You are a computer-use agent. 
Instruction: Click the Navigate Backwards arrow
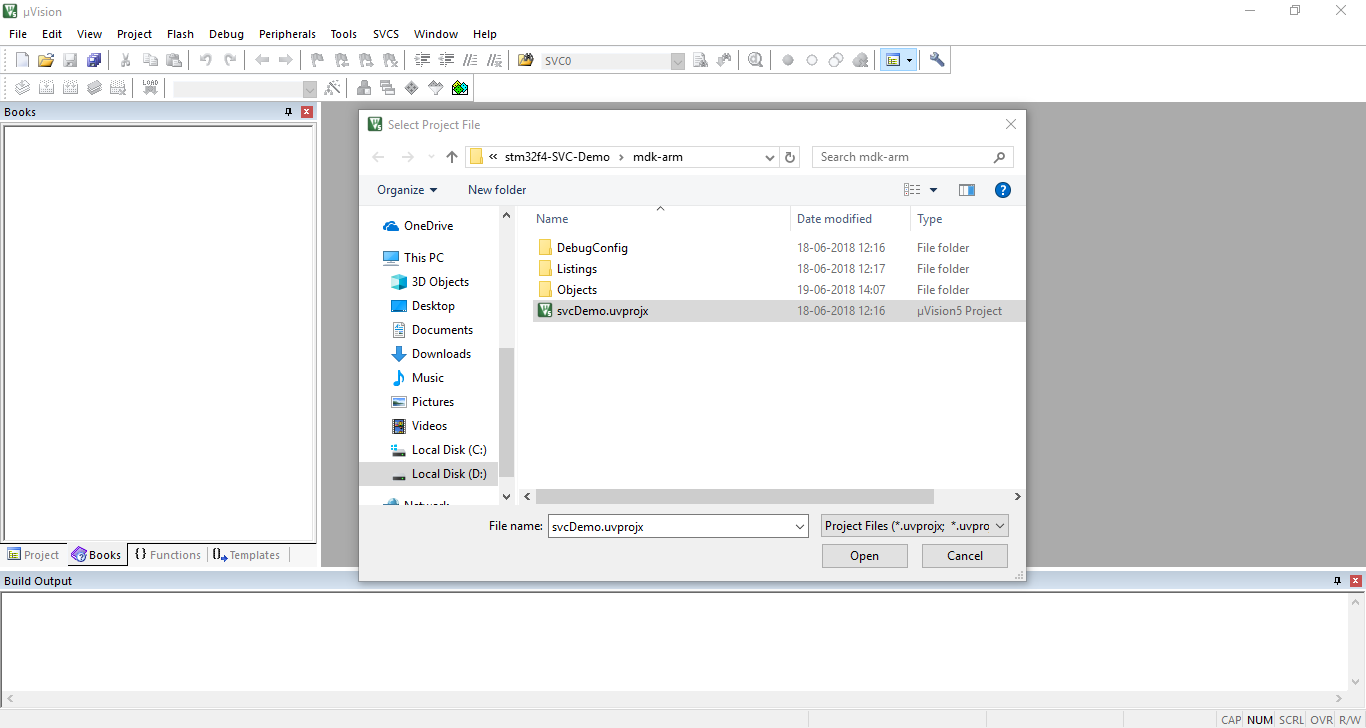point(262,60)
